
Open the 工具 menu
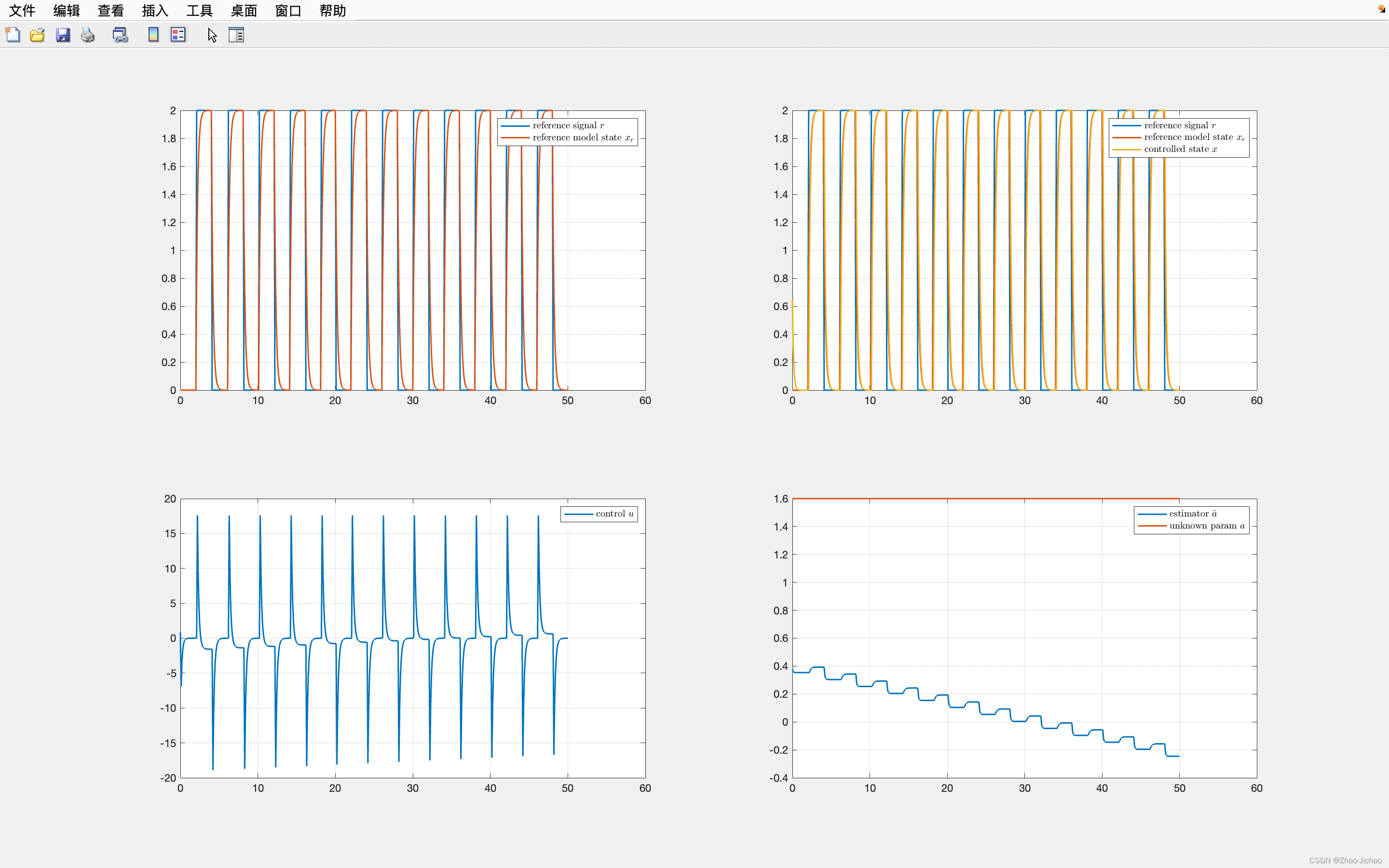199,10
